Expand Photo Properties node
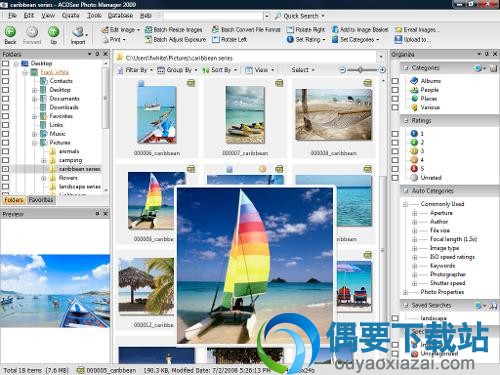This screenshot has height=375, width=500. [405, 292]
